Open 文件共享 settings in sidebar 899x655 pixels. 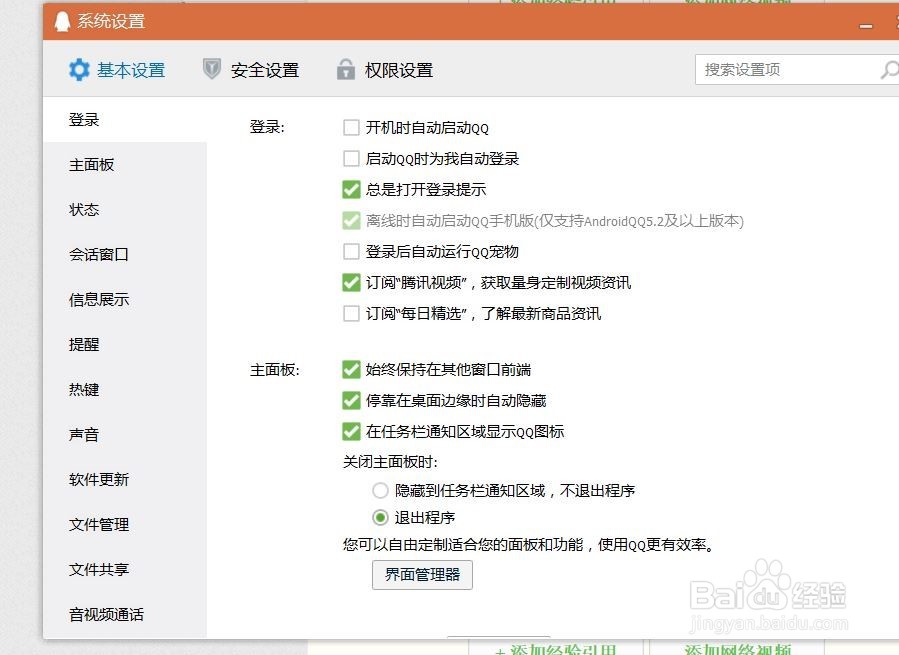pos(125,570)
